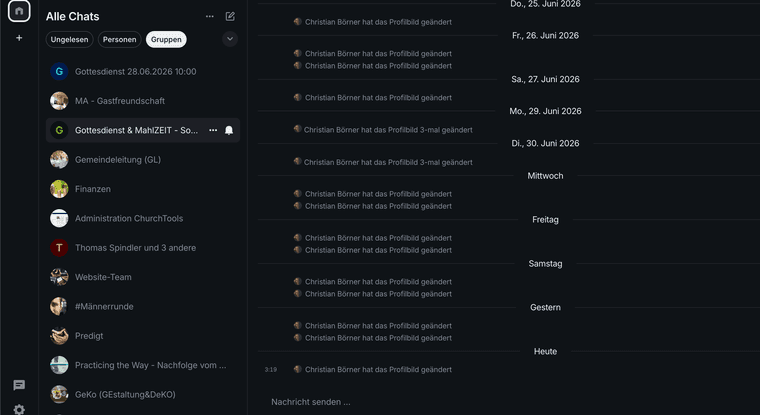Open the MA - Gastfreundschaft chat
The height and width of the screenshot is (415, 760).
(143, 101)
